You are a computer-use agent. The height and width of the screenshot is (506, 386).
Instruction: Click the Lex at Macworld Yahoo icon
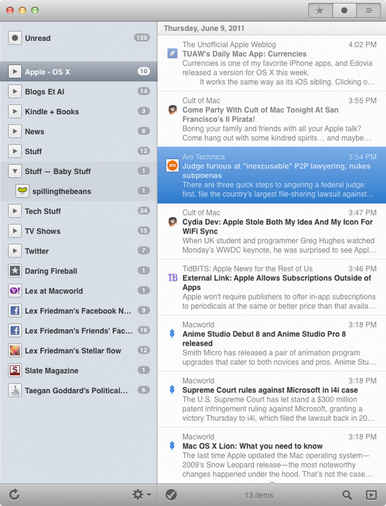tap(15, 291)
